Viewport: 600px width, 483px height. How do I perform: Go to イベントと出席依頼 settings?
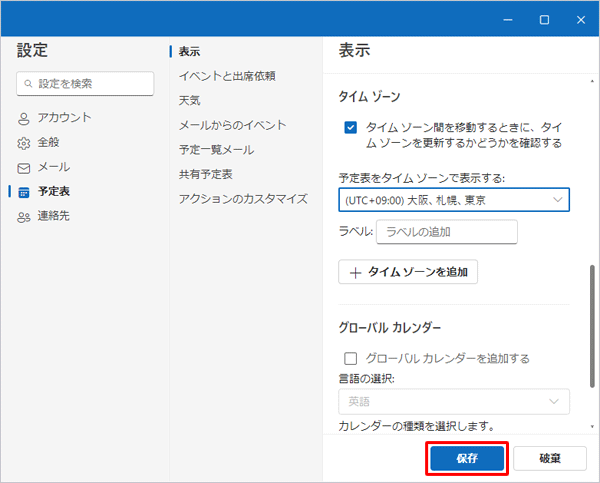pos(227,76)
